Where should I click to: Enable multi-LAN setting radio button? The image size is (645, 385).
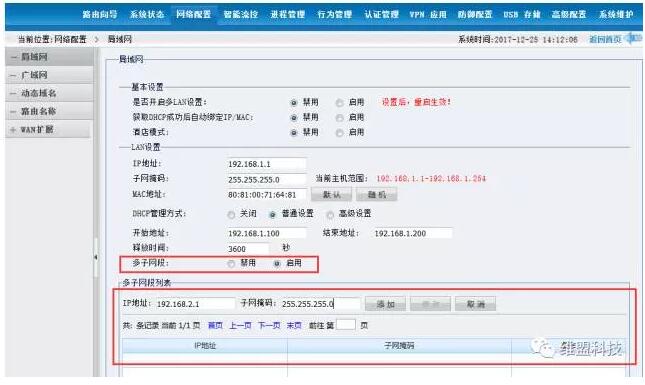point(339,103)
